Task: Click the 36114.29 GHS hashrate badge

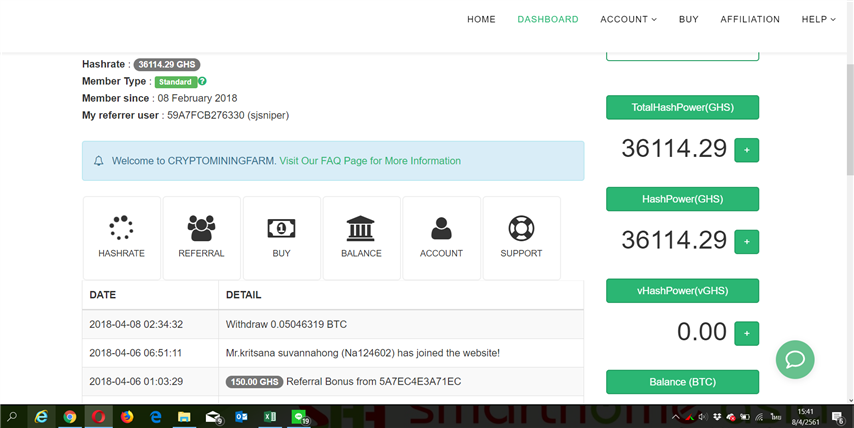Action: tap(167, 64)
